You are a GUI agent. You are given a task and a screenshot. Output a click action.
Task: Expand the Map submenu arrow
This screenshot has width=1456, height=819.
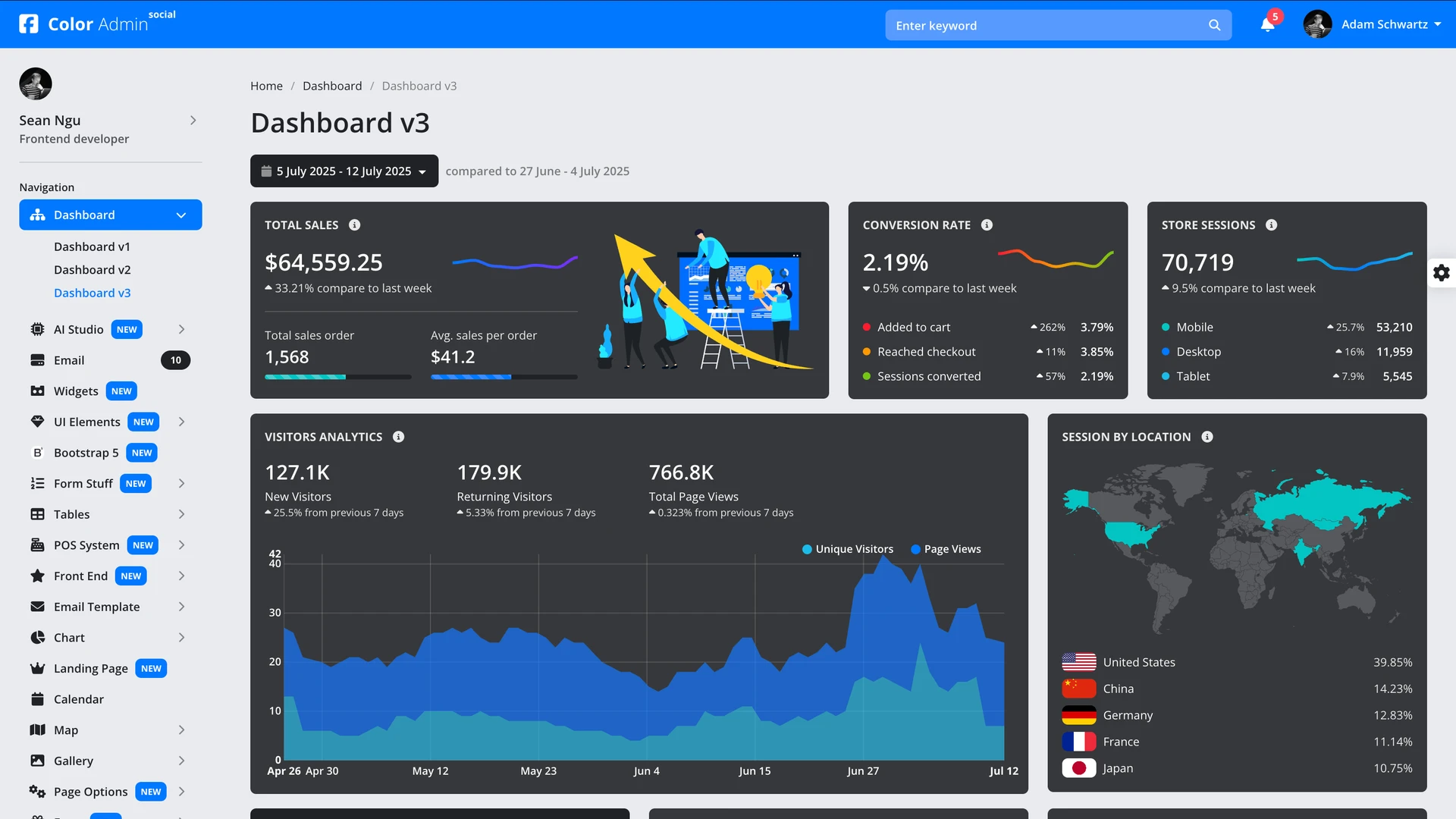[x=181, y=730]
